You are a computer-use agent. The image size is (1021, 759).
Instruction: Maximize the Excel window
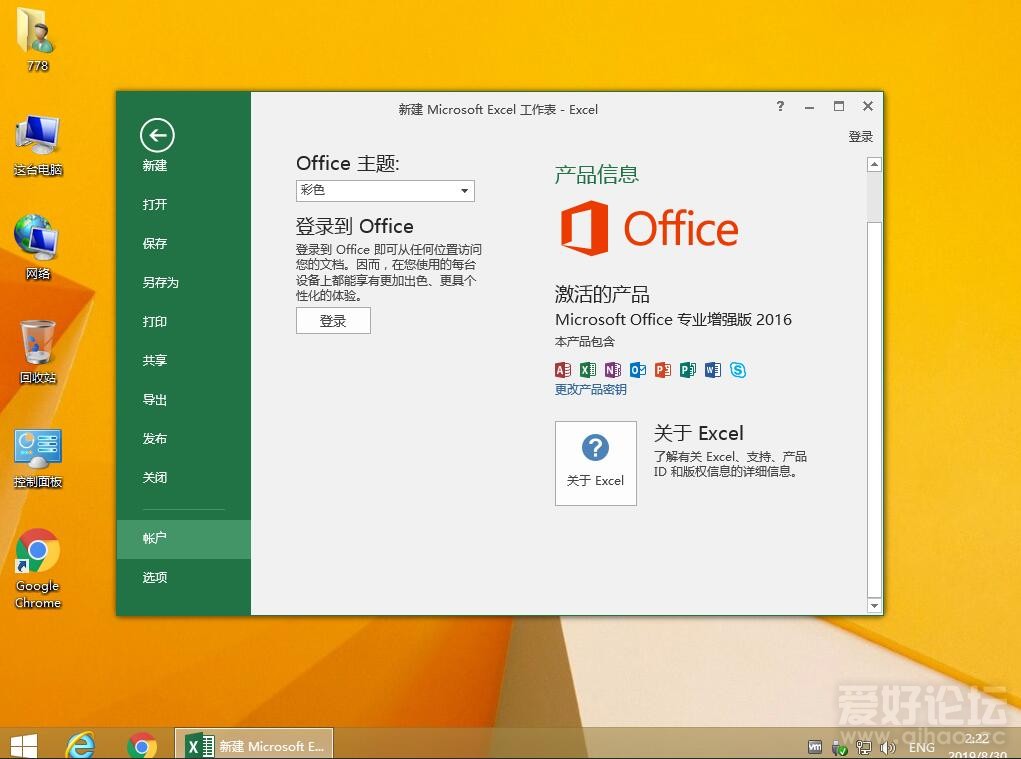pyautogui.click(x=839, y=106)
